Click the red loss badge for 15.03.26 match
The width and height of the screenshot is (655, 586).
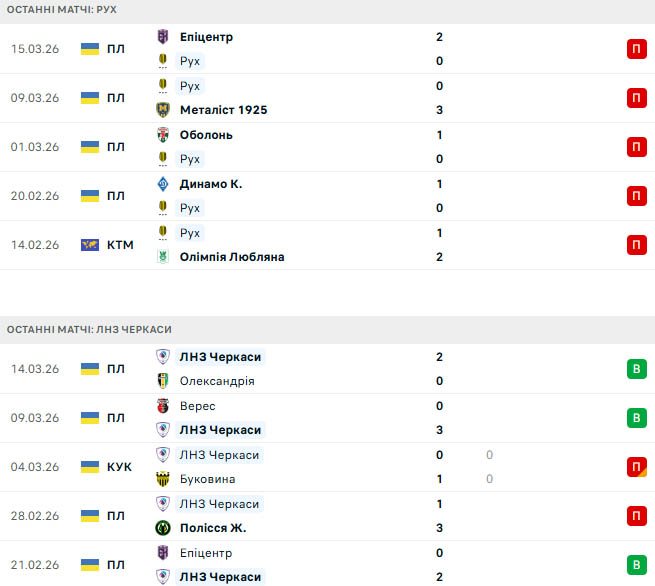pyautogui.click(x=636, y=49)
